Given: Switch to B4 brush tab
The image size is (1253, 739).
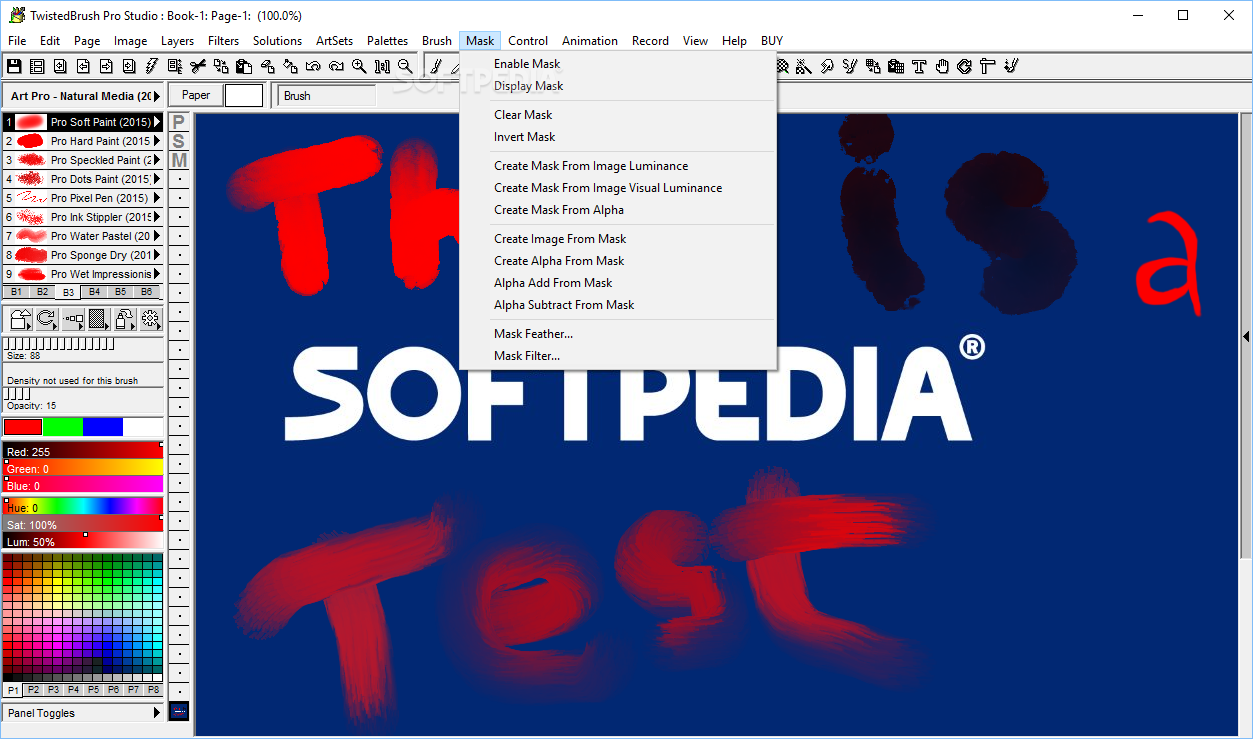Looking at the screenshot, I should 94,292.
